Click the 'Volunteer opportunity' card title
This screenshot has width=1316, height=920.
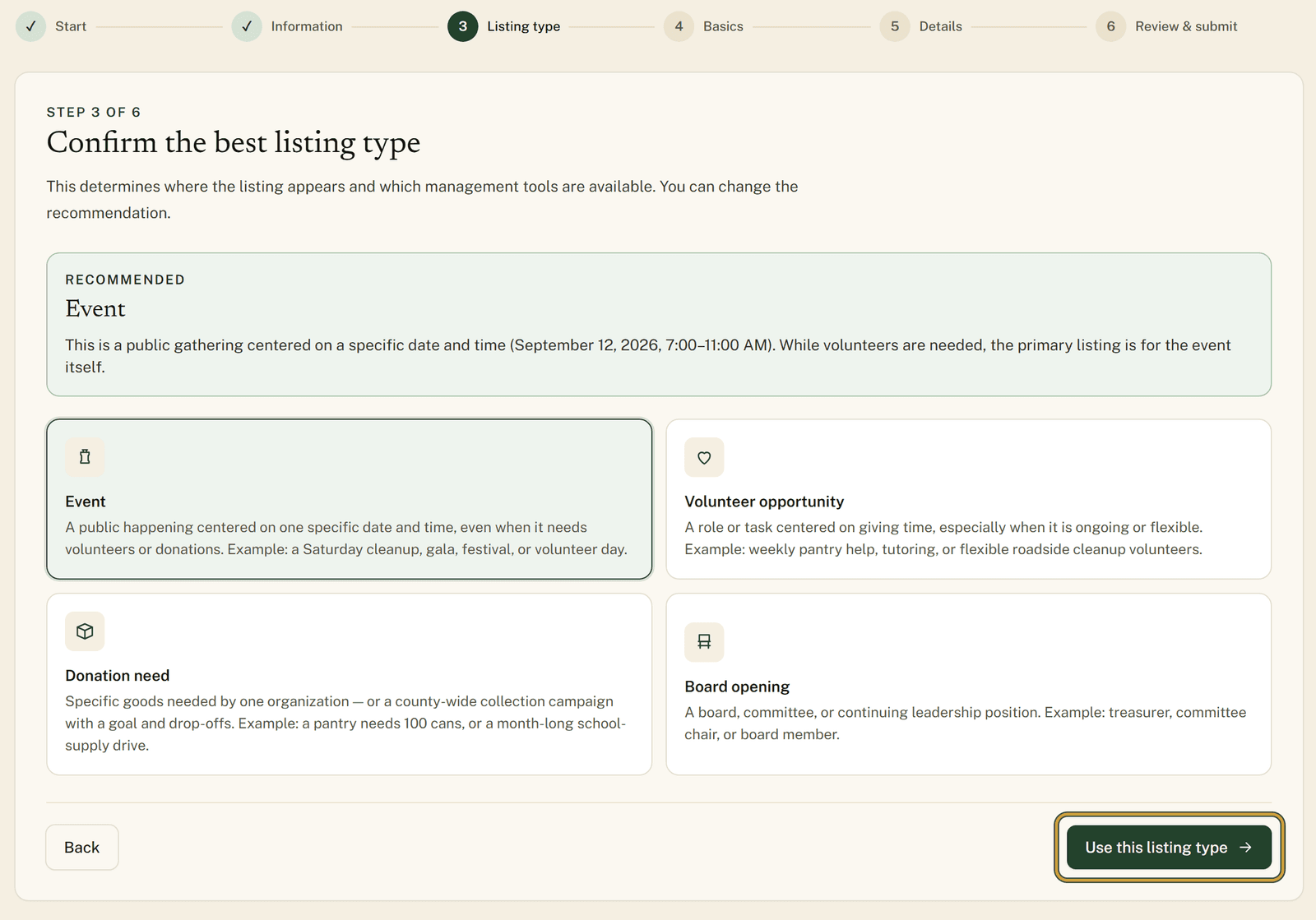pyautogui.click(x=764, y=502)
